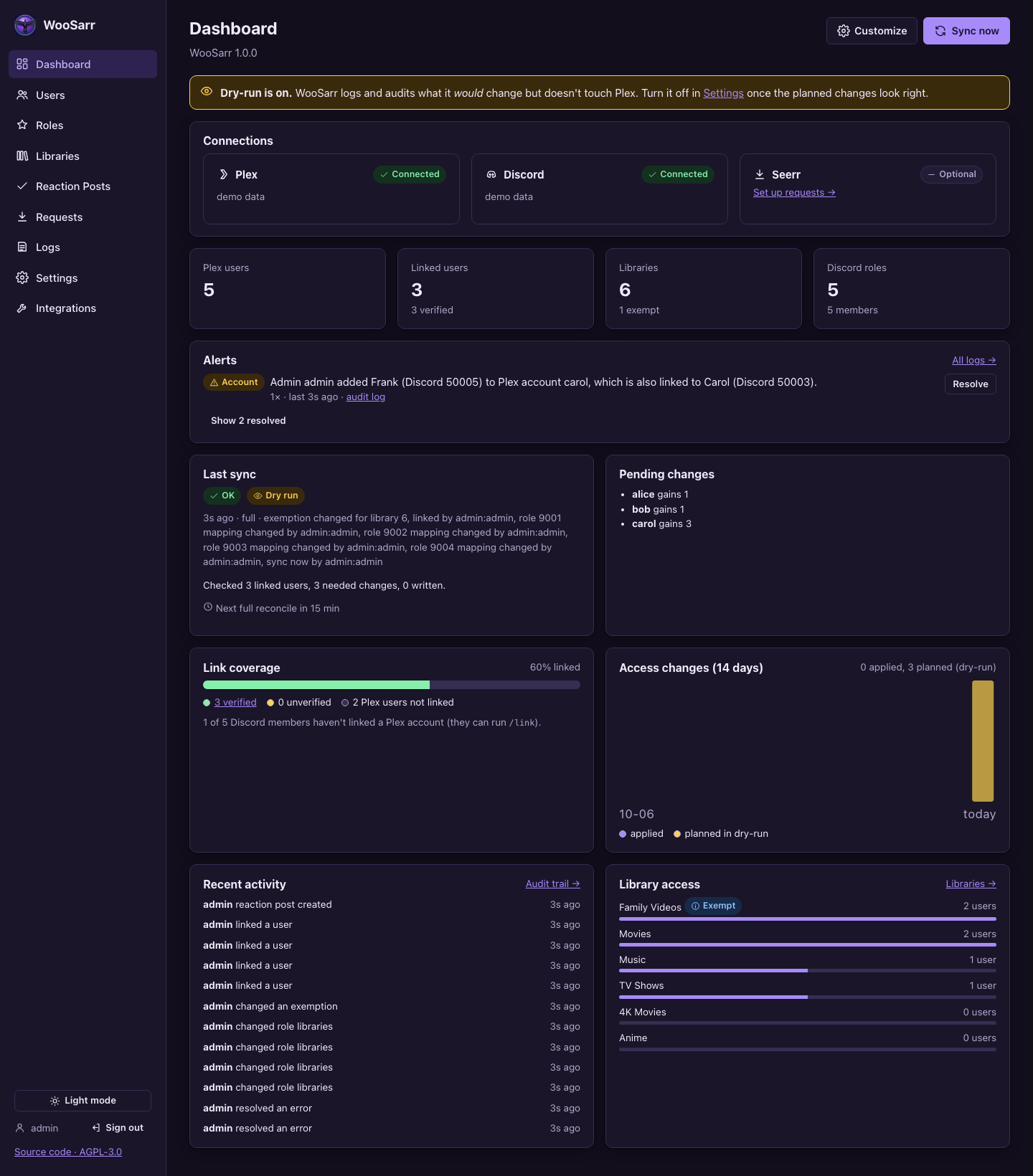Click the WooSarr logo icon
The height and width of the screenshot is (1176, 1033).
coord(25,25)
